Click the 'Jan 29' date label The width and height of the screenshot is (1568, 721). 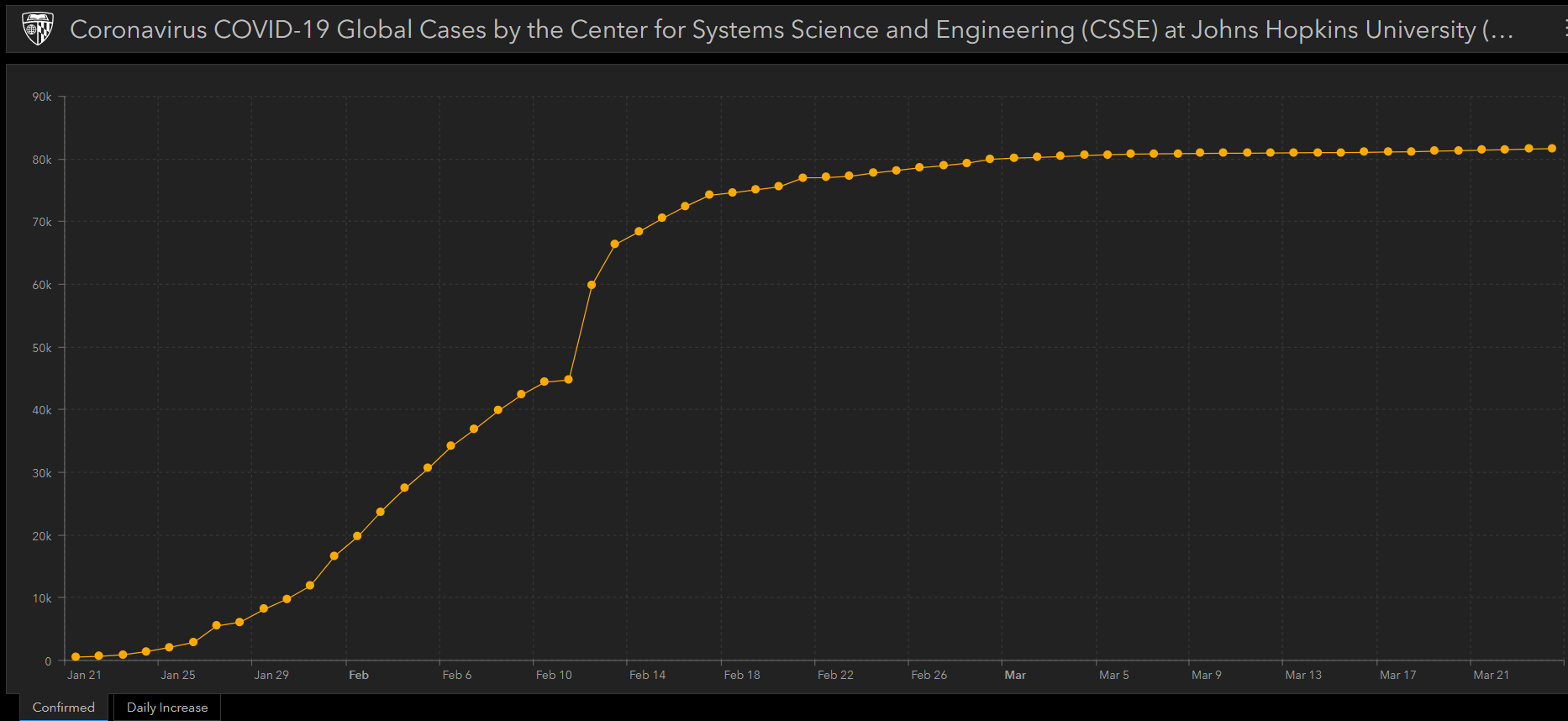[x=271, y=675]
